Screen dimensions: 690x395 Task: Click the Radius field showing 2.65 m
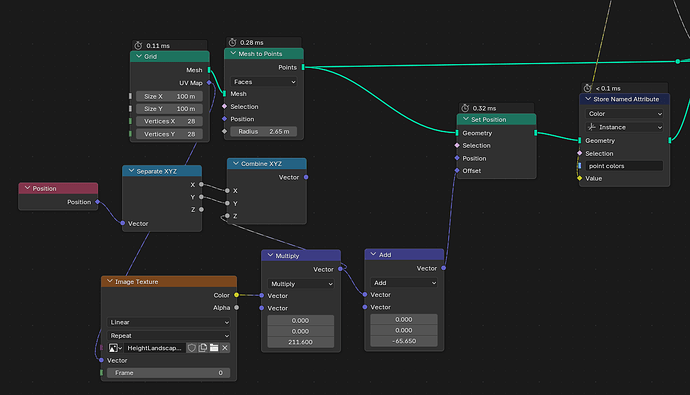[x=264, y=132]
